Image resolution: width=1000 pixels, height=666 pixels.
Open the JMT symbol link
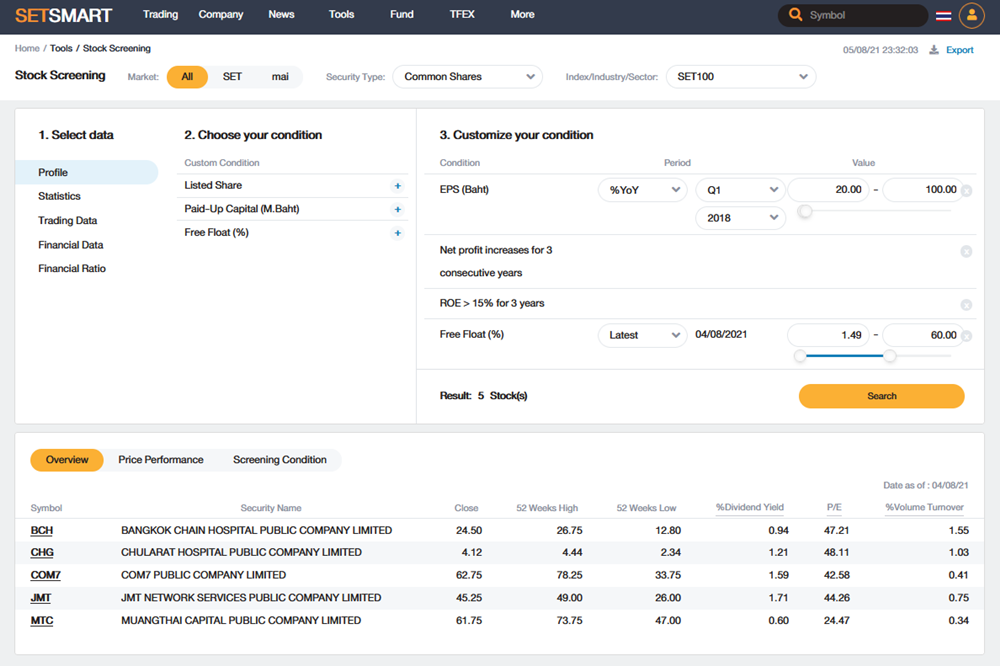coord(41,598)
